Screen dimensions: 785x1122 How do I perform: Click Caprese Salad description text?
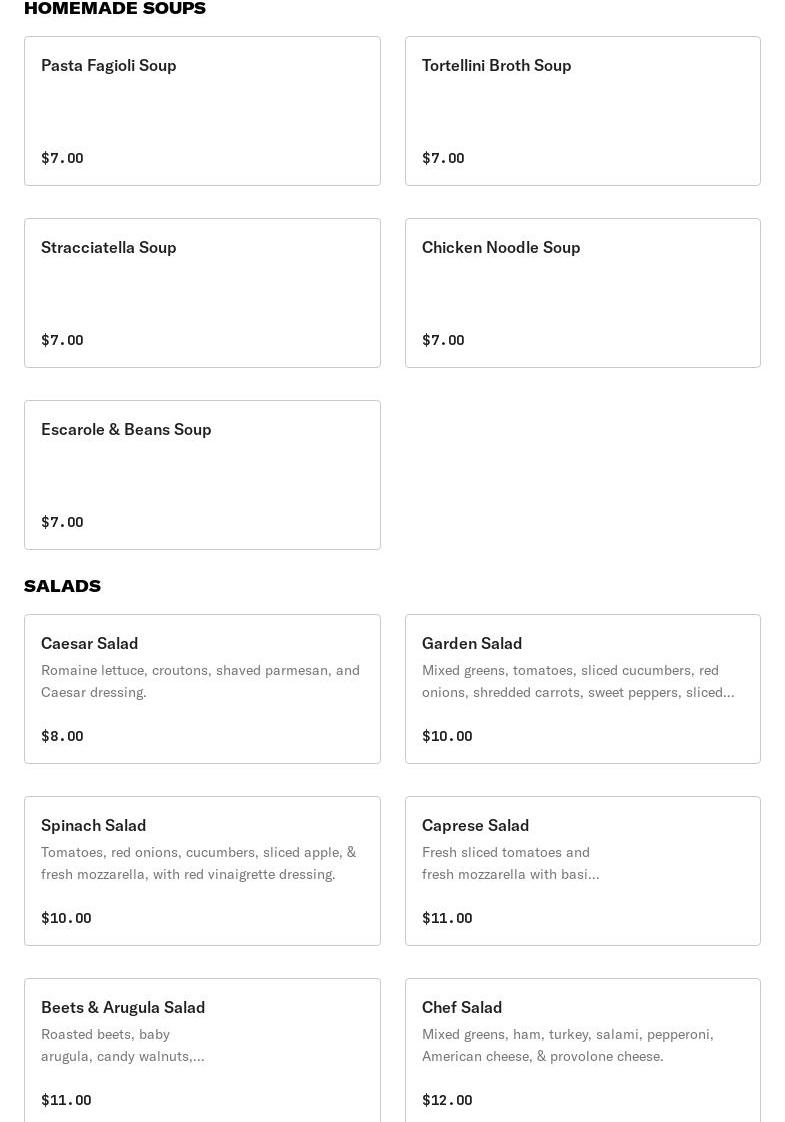pos(510,863)
